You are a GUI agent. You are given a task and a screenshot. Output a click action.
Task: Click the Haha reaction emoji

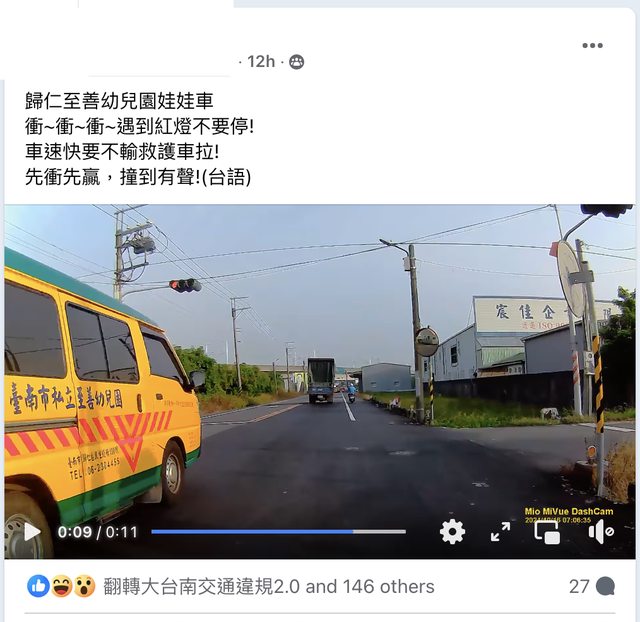tap(62, 586)
